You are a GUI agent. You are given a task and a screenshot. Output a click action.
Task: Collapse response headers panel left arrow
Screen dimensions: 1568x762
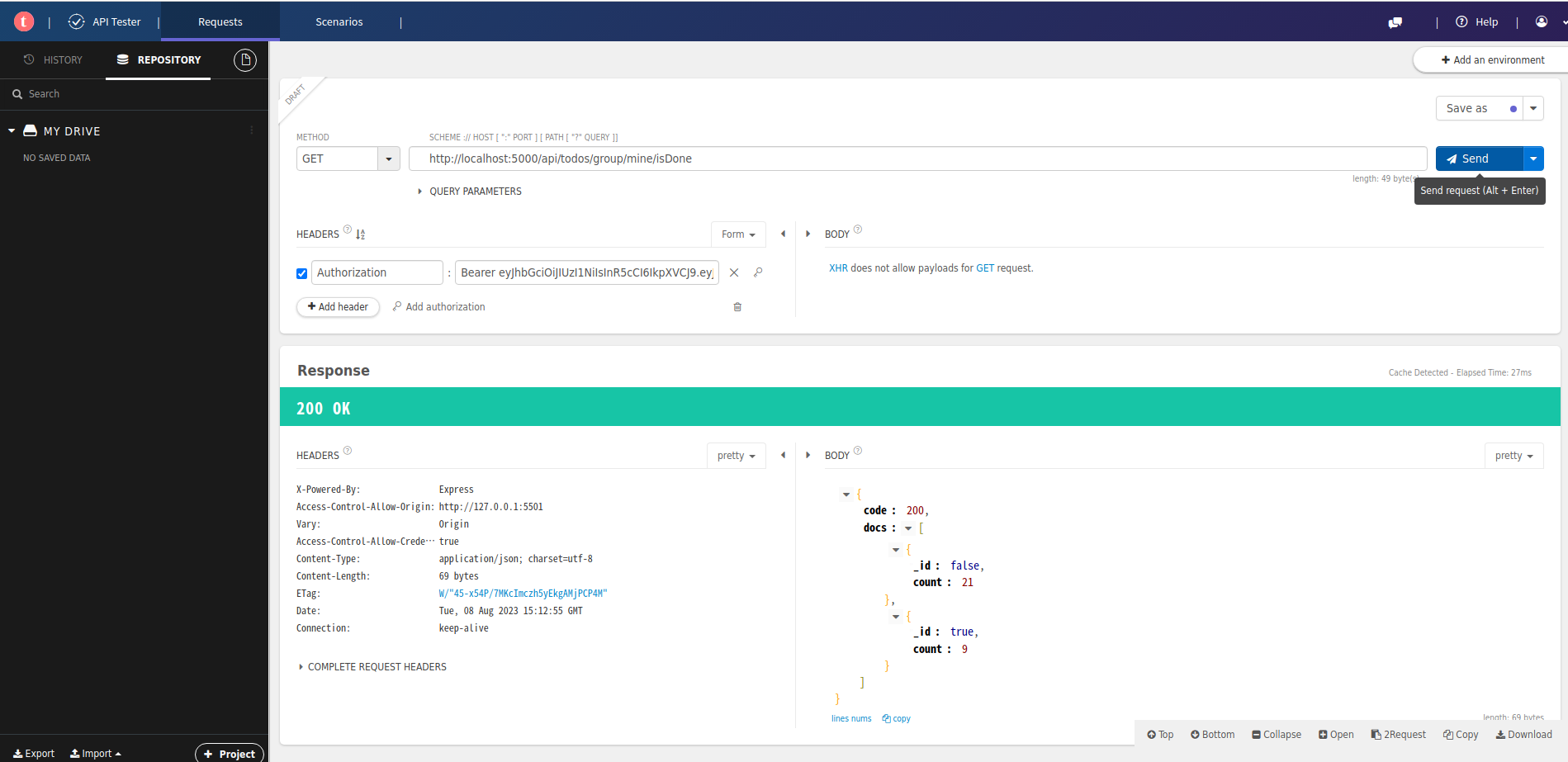point(783,455)
